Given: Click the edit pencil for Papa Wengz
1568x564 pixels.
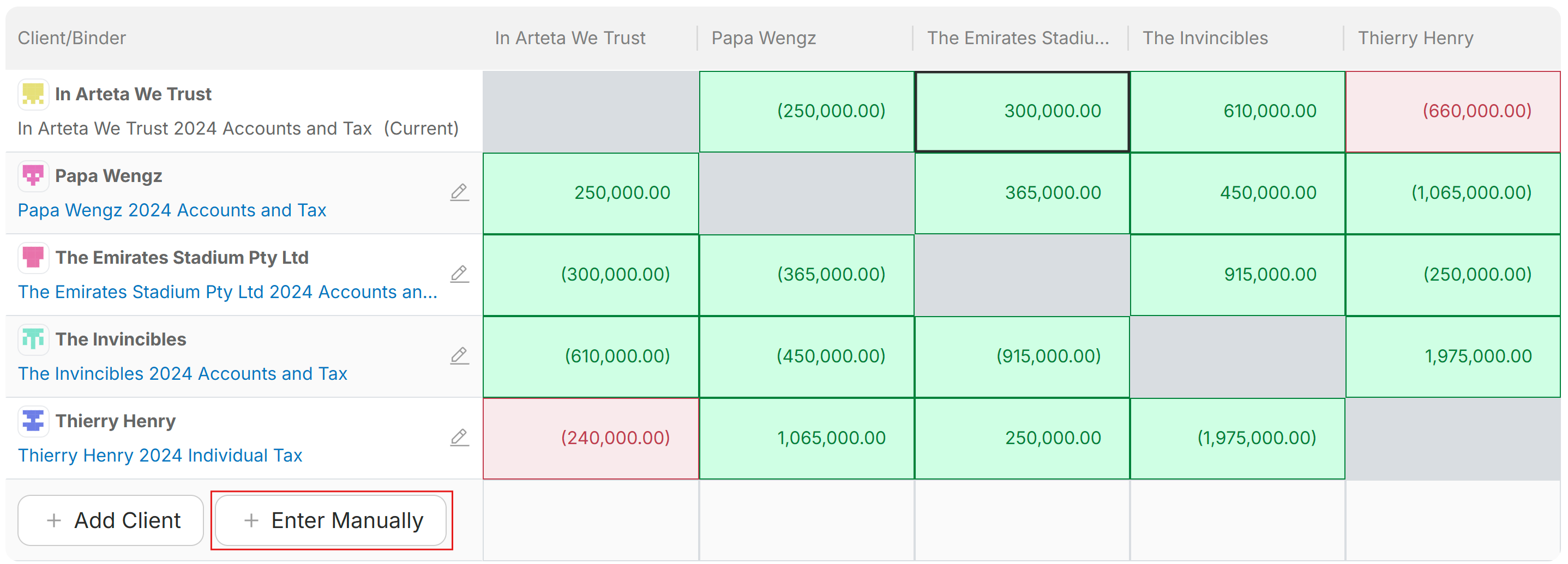Looking at the screenshot, I should (x=460, y=193).
